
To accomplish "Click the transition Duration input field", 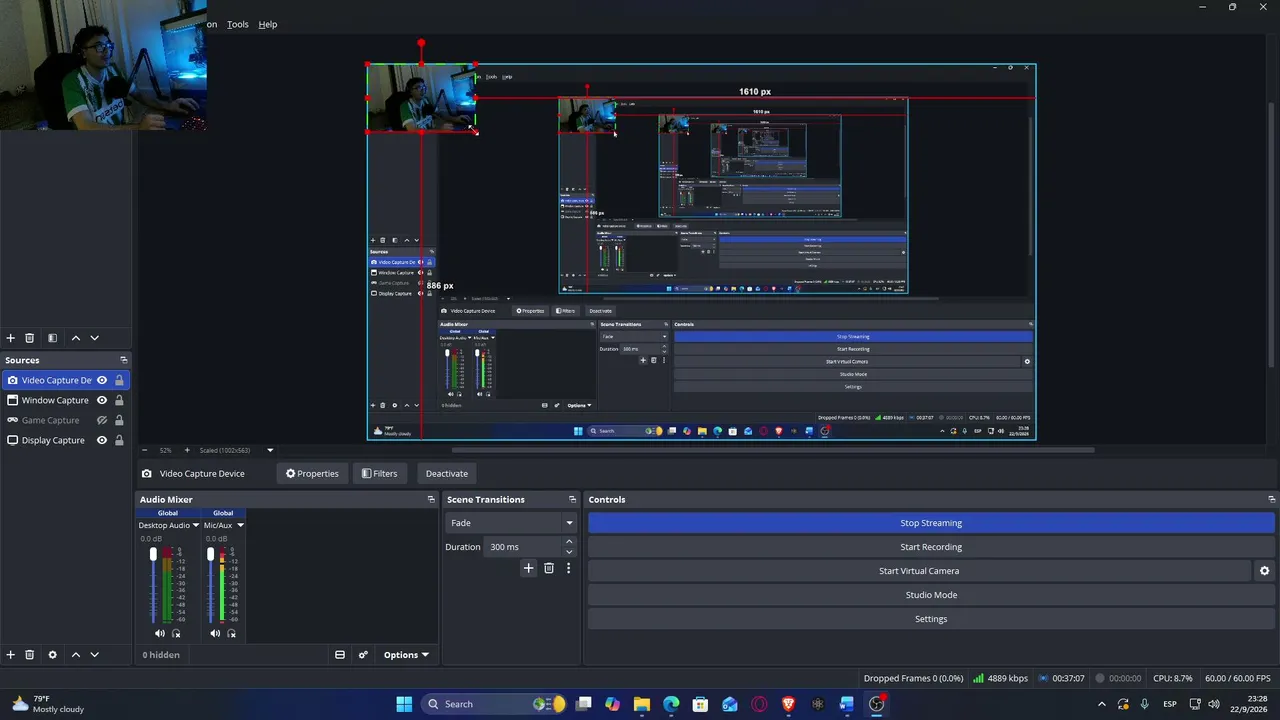I will point(524,547).
